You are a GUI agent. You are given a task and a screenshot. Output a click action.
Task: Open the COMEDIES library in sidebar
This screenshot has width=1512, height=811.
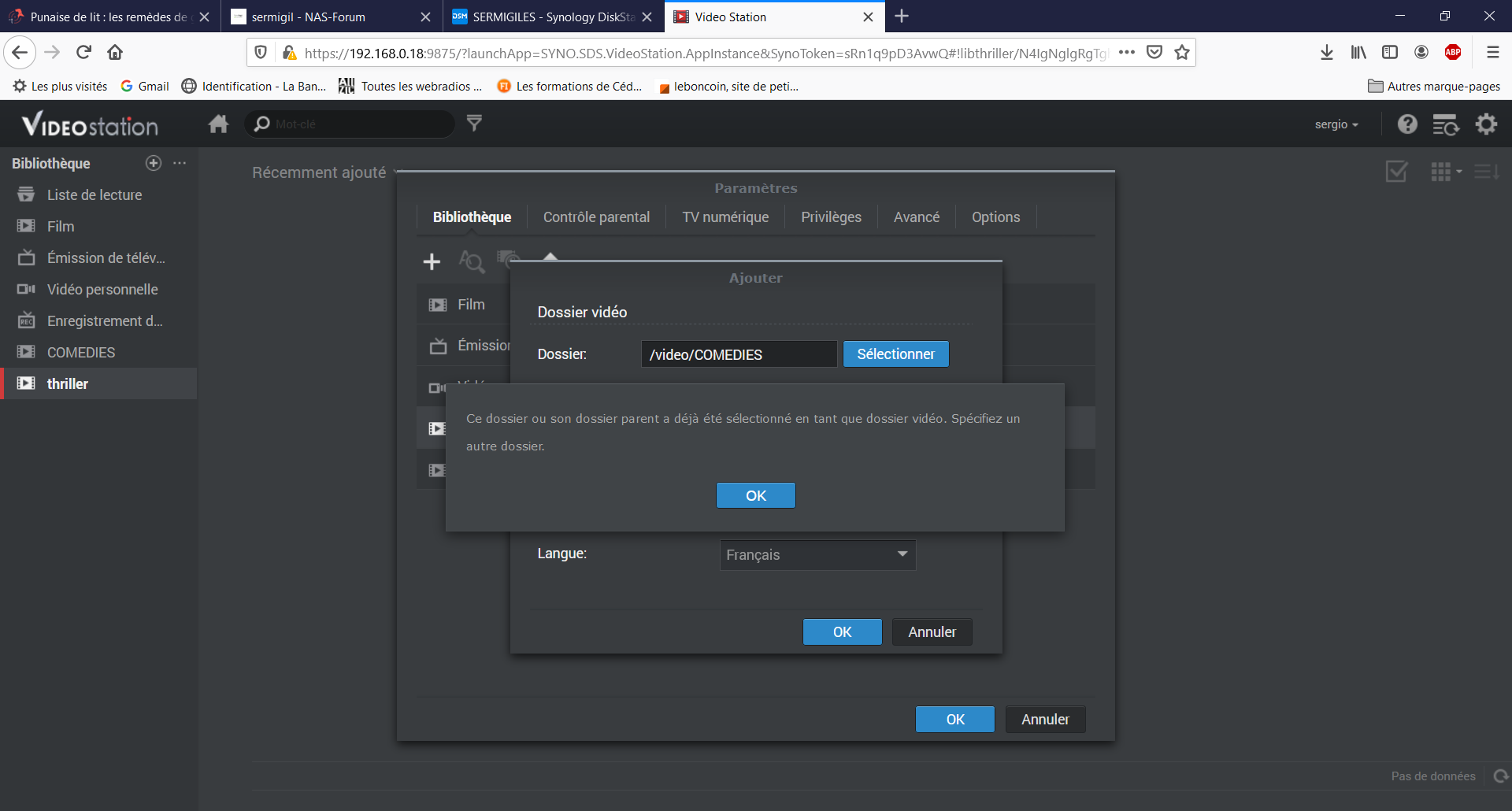98,352
